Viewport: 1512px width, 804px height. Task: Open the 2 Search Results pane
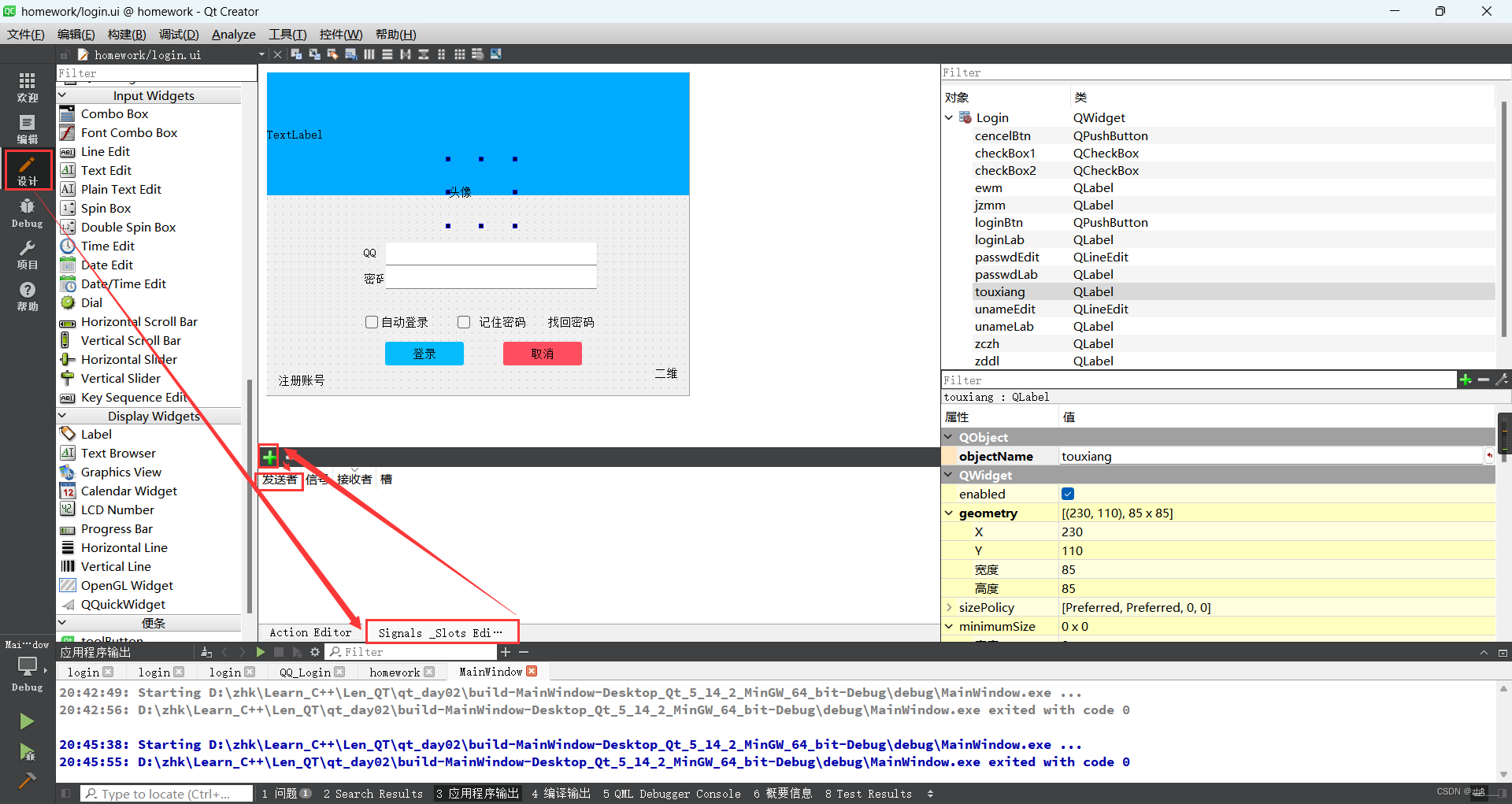point(372,794)
